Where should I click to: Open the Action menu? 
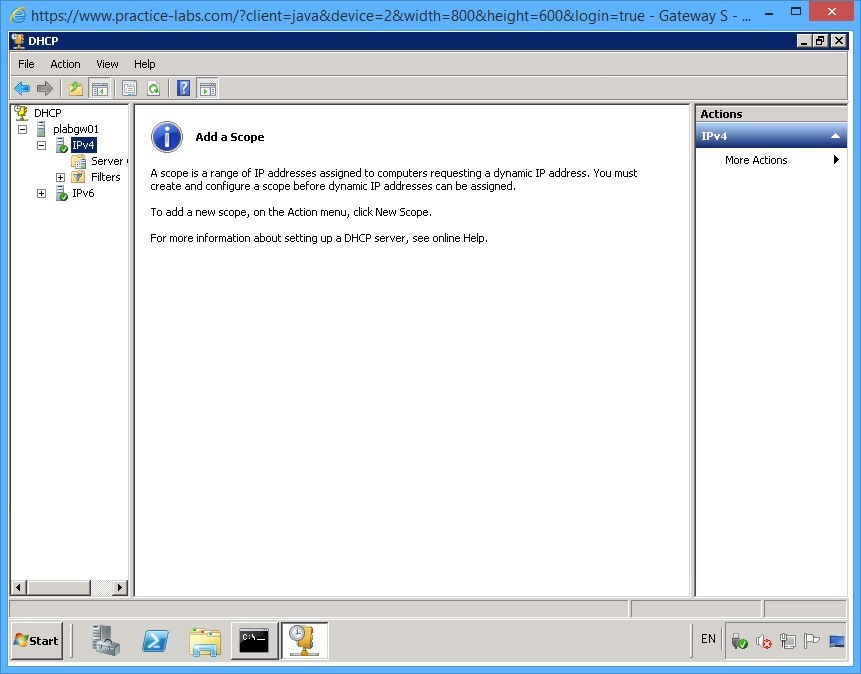[65, 64]
